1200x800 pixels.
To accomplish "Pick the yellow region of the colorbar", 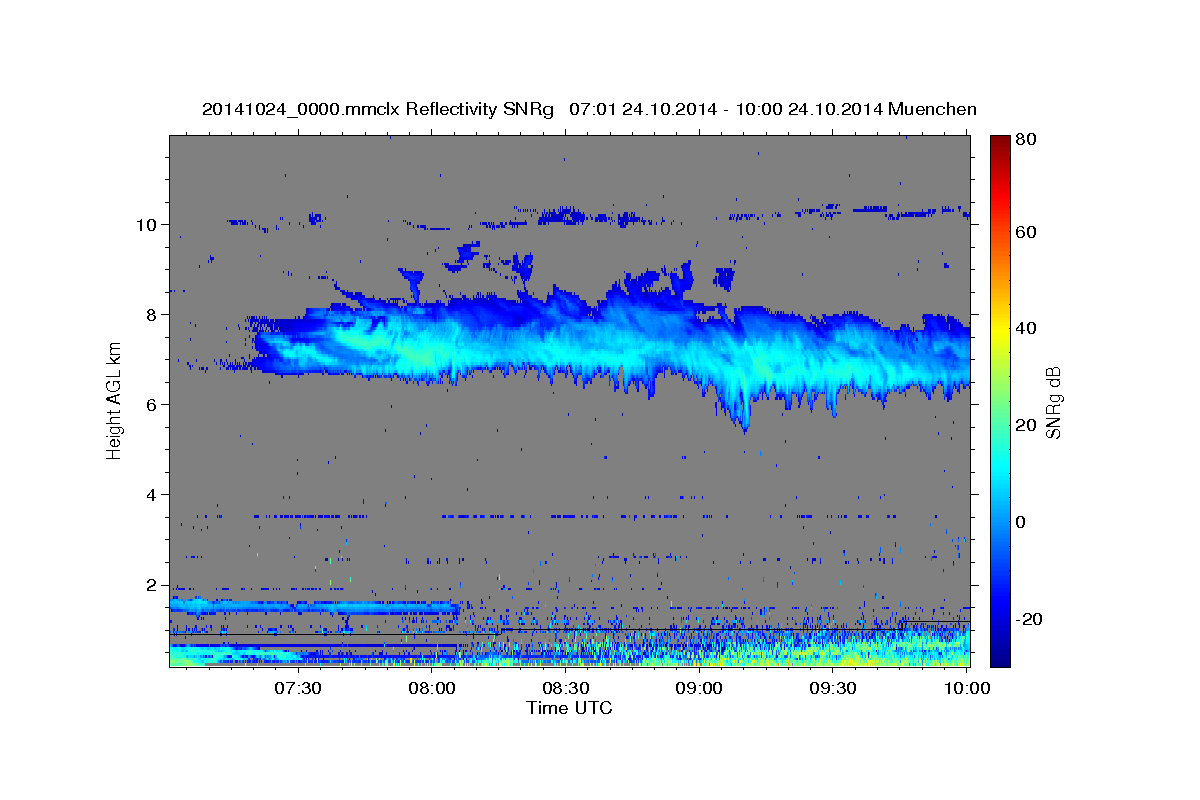I will tap(1000, 330).
